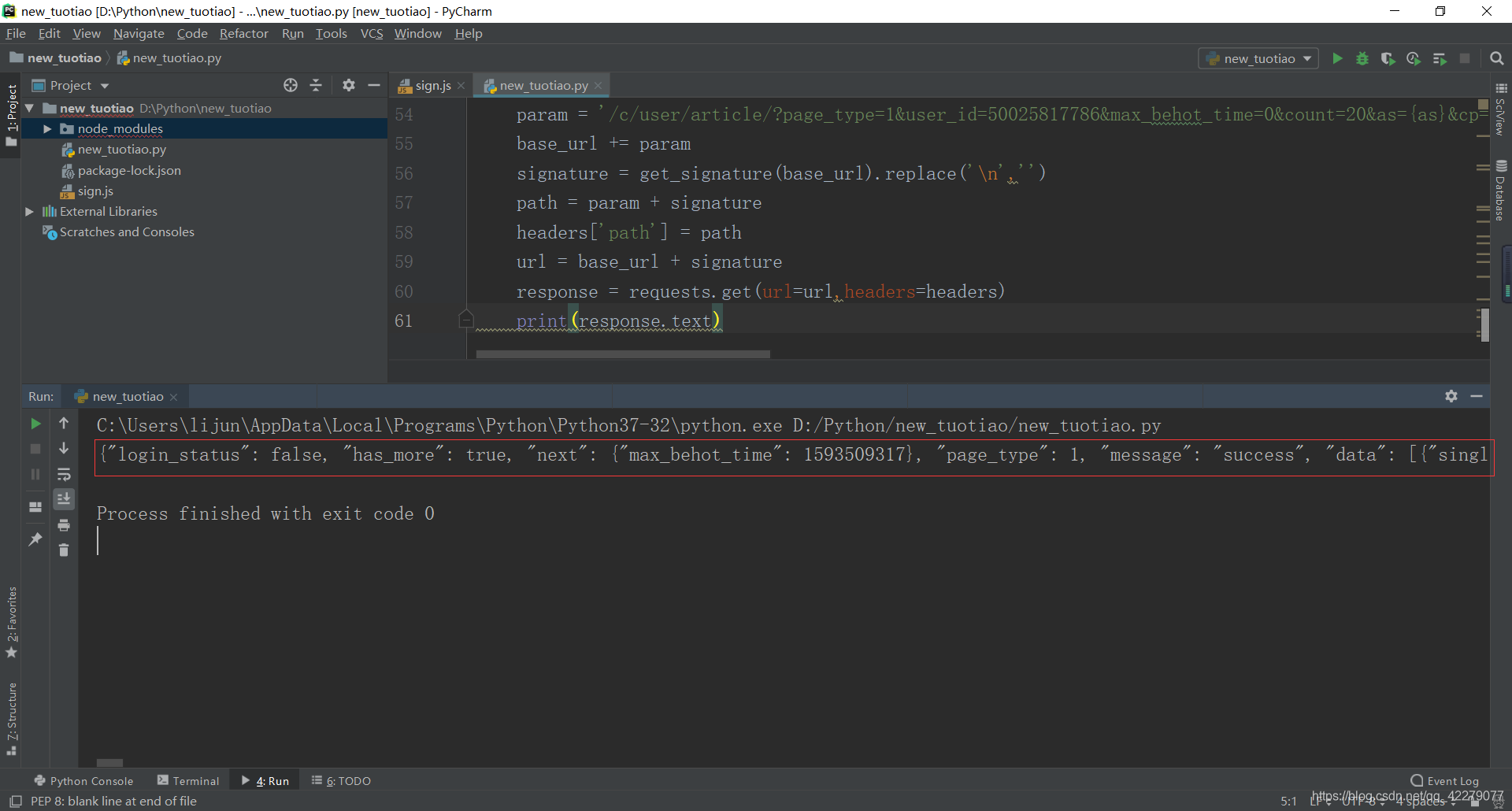Toggle the Database side panel
1512x811 pixels.
(1501, 191)
